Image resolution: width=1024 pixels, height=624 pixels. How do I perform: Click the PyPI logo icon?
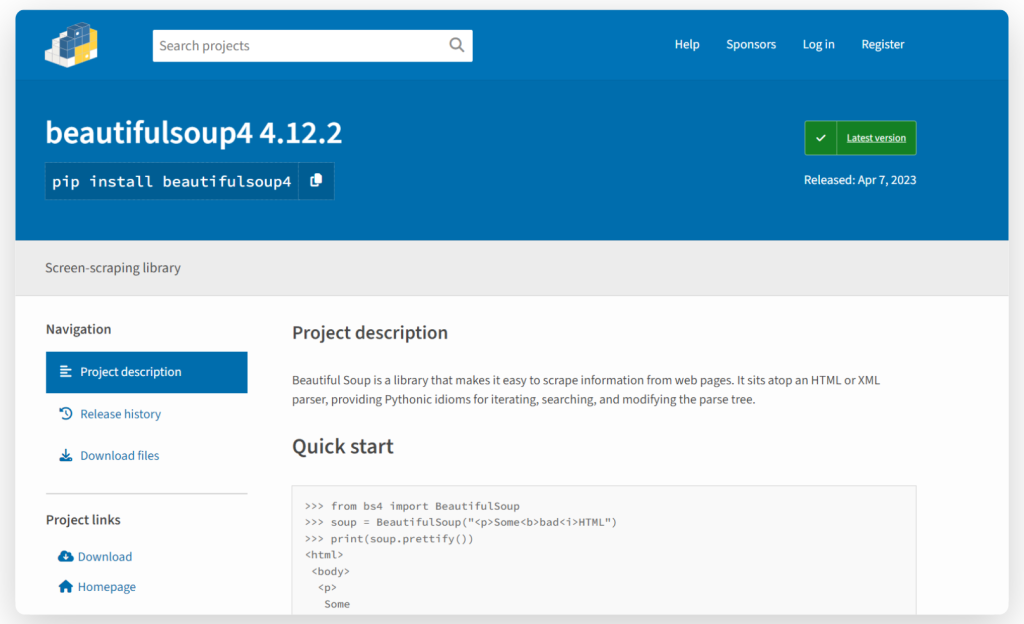coord(71,44)
